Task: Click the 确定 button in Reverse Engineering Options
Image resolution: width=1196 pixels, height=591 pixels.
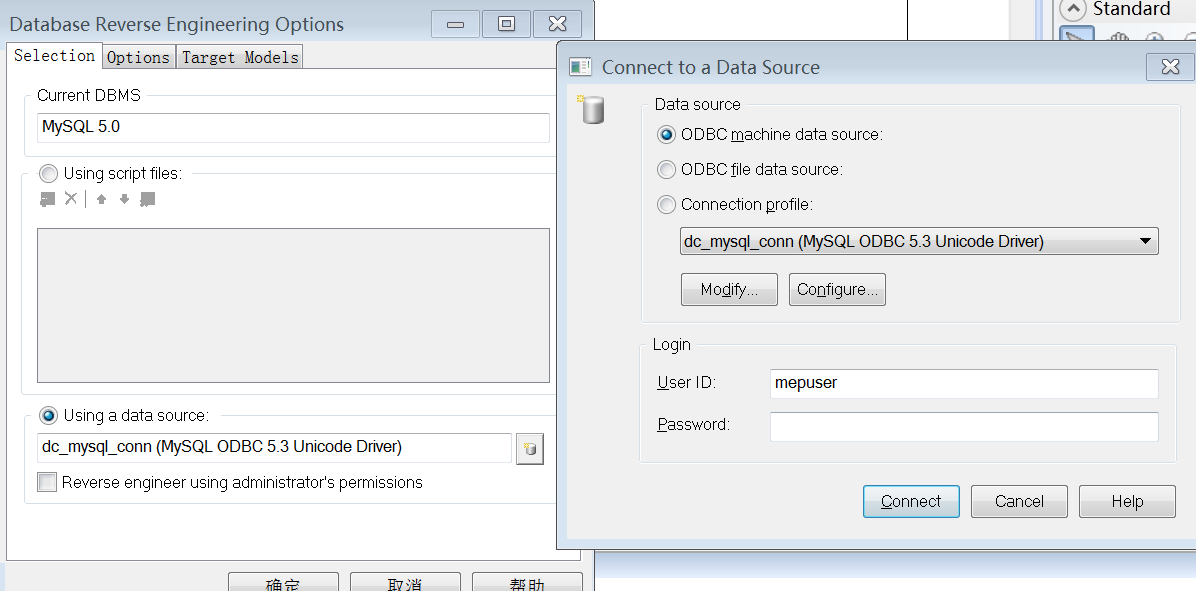Action: point(283,583)
